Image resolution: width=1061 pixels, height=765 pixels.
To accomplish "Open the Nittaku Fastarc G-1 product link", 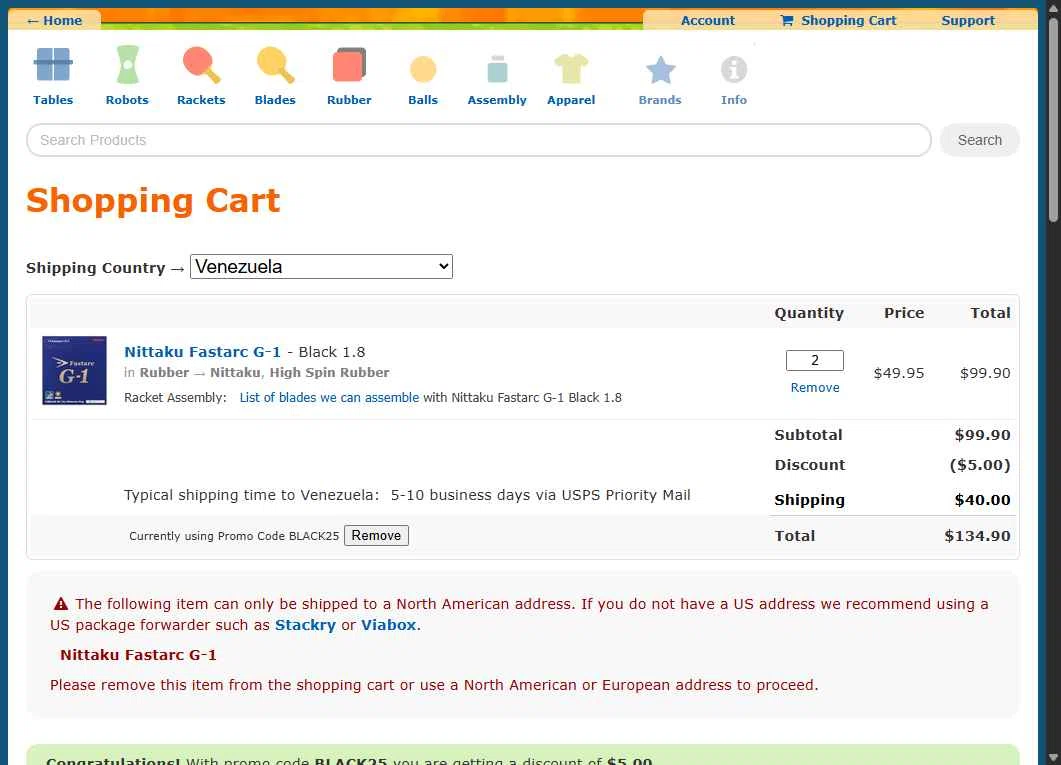I will coord(202,352).
